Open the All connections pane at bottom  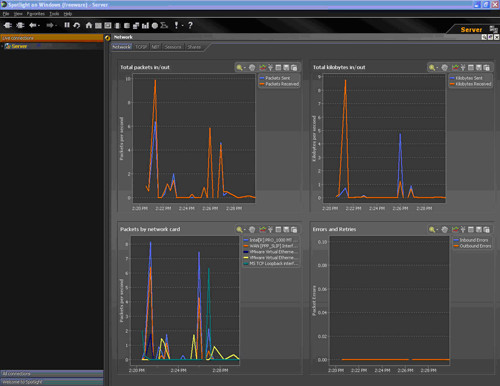[52, 374]
